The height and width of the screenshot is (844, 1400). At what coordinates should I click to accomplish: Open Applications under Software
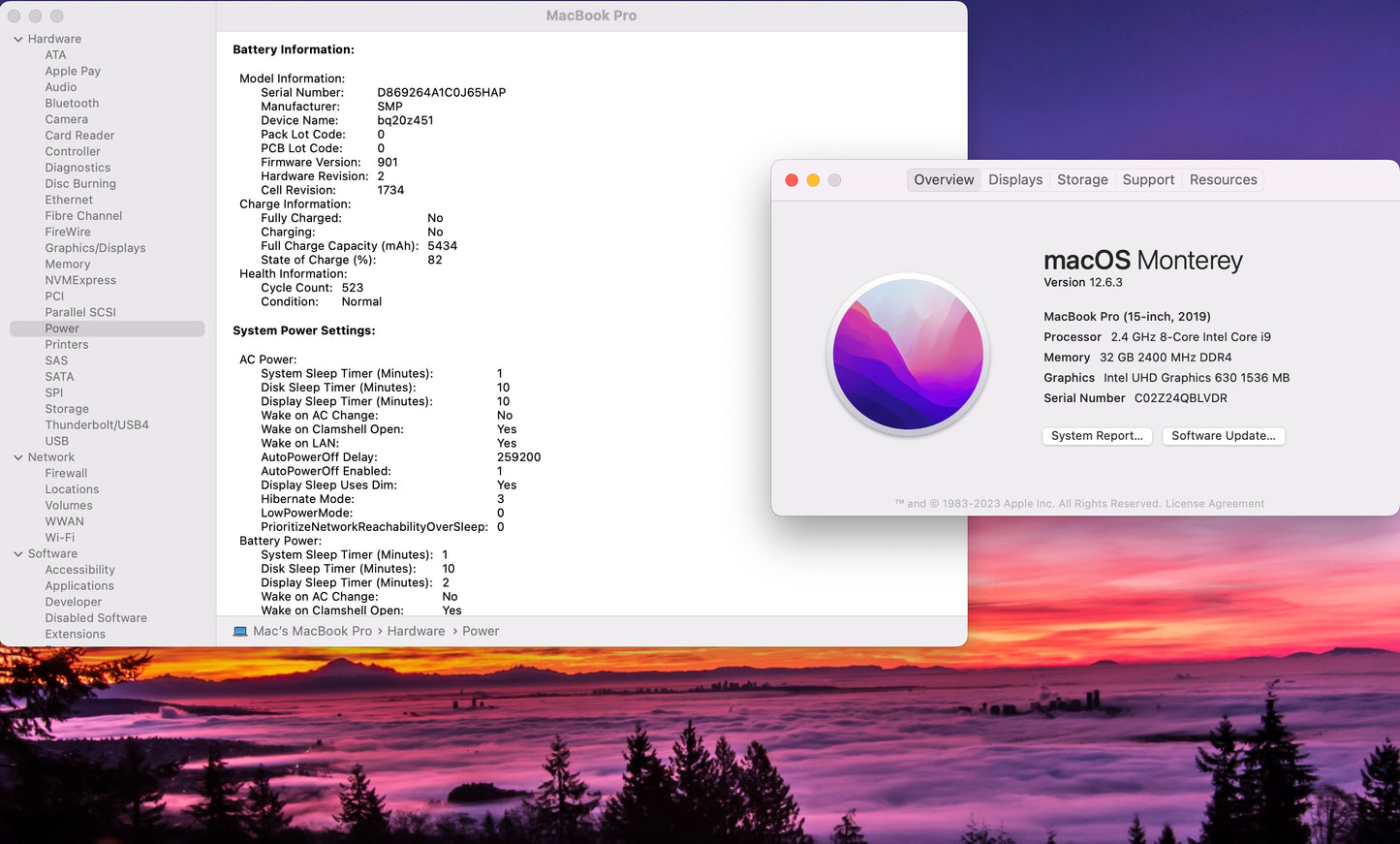(x=79, y=585)
